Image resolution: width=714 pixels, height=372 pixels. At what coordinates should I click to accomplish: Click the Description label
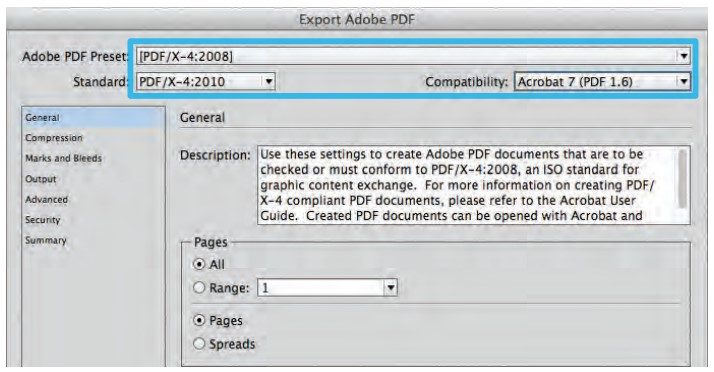(215, 155)
